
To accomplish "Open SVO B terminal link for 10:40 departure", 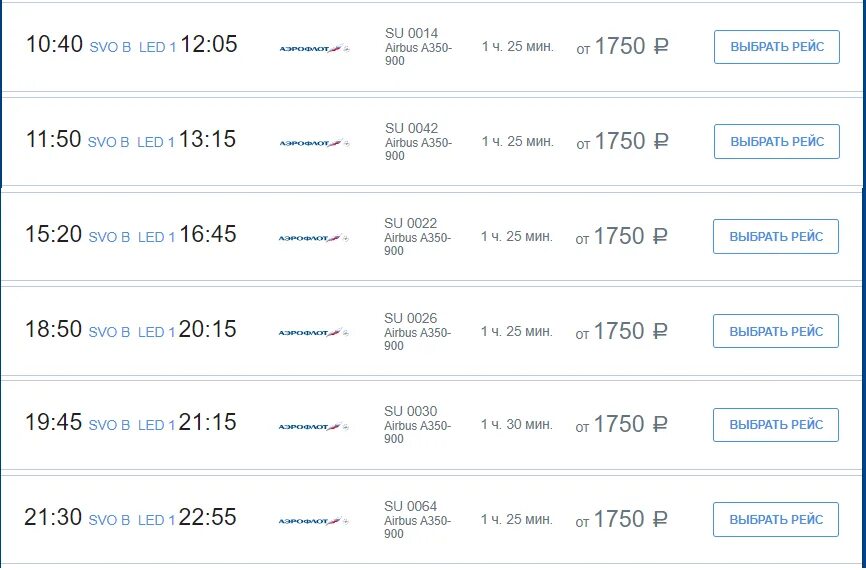I will click(110, 48).
